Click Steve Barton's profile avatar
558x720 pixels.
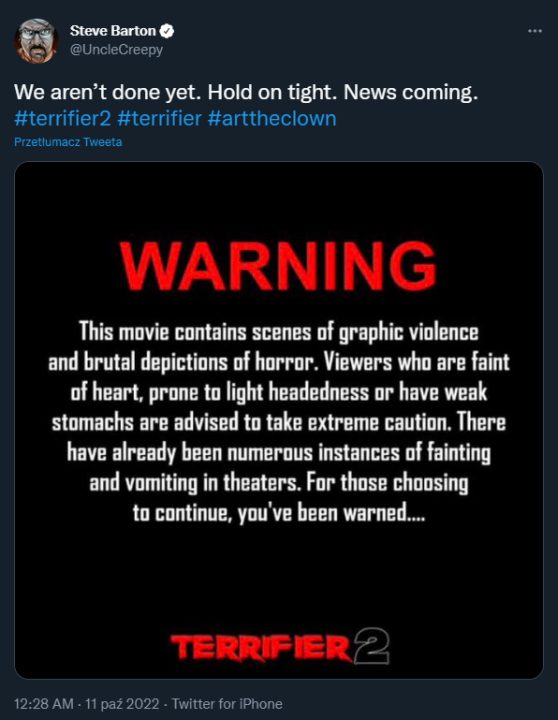[x=37, y=40]
